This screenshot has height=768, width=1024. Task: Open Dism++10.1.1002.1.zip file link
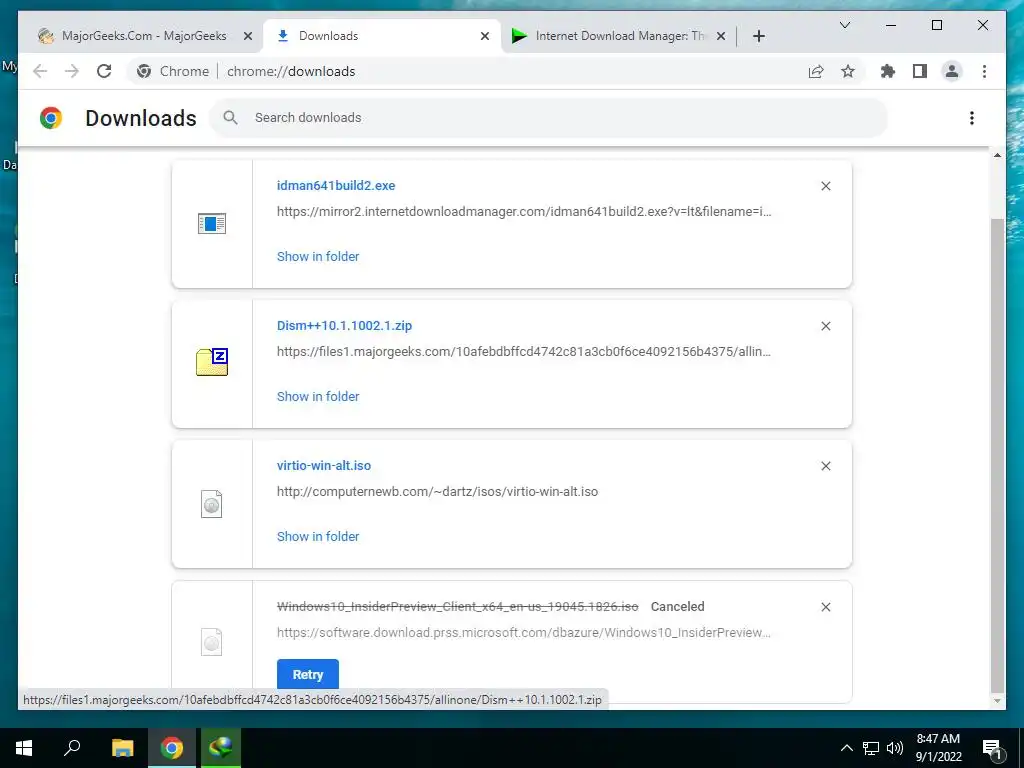click(344, 325)
